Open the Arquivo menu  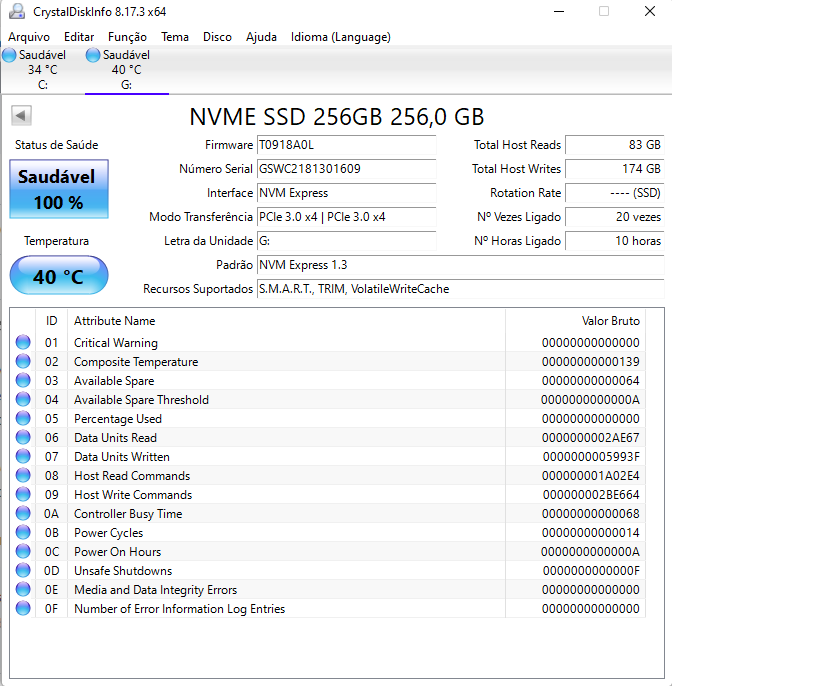click(29, 37)
